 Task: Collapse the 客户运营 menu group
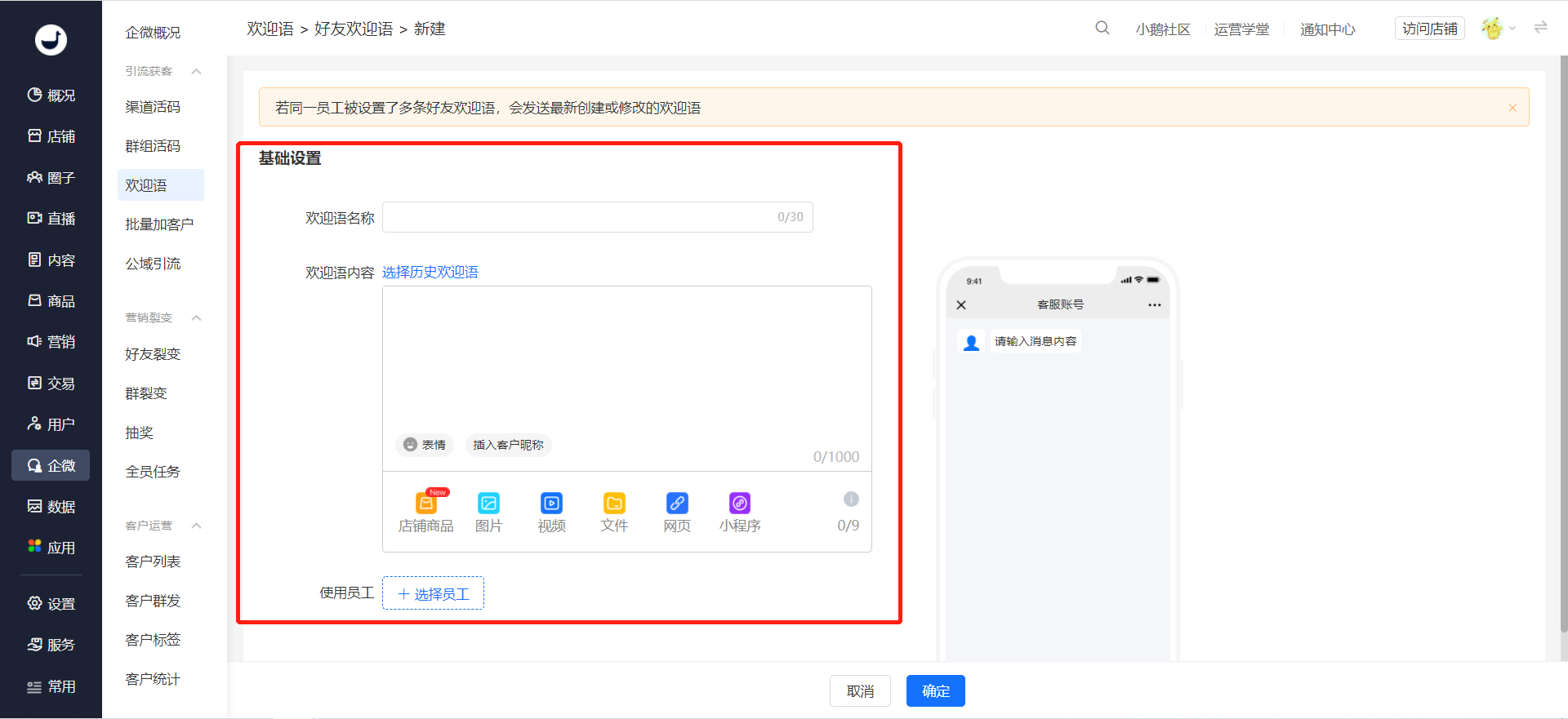[196, 526]
